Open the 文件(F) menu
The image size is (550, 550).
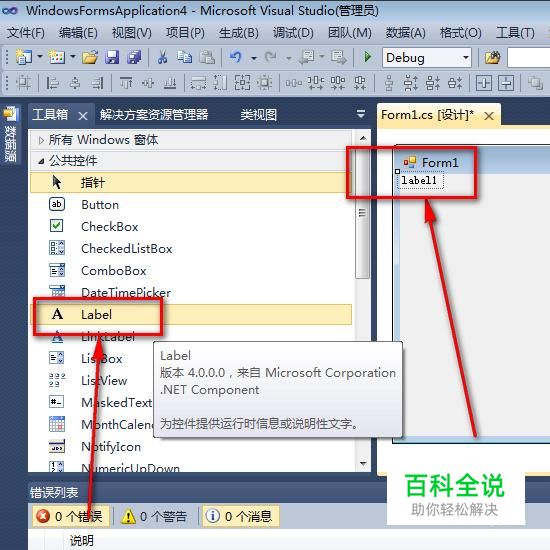26,33
